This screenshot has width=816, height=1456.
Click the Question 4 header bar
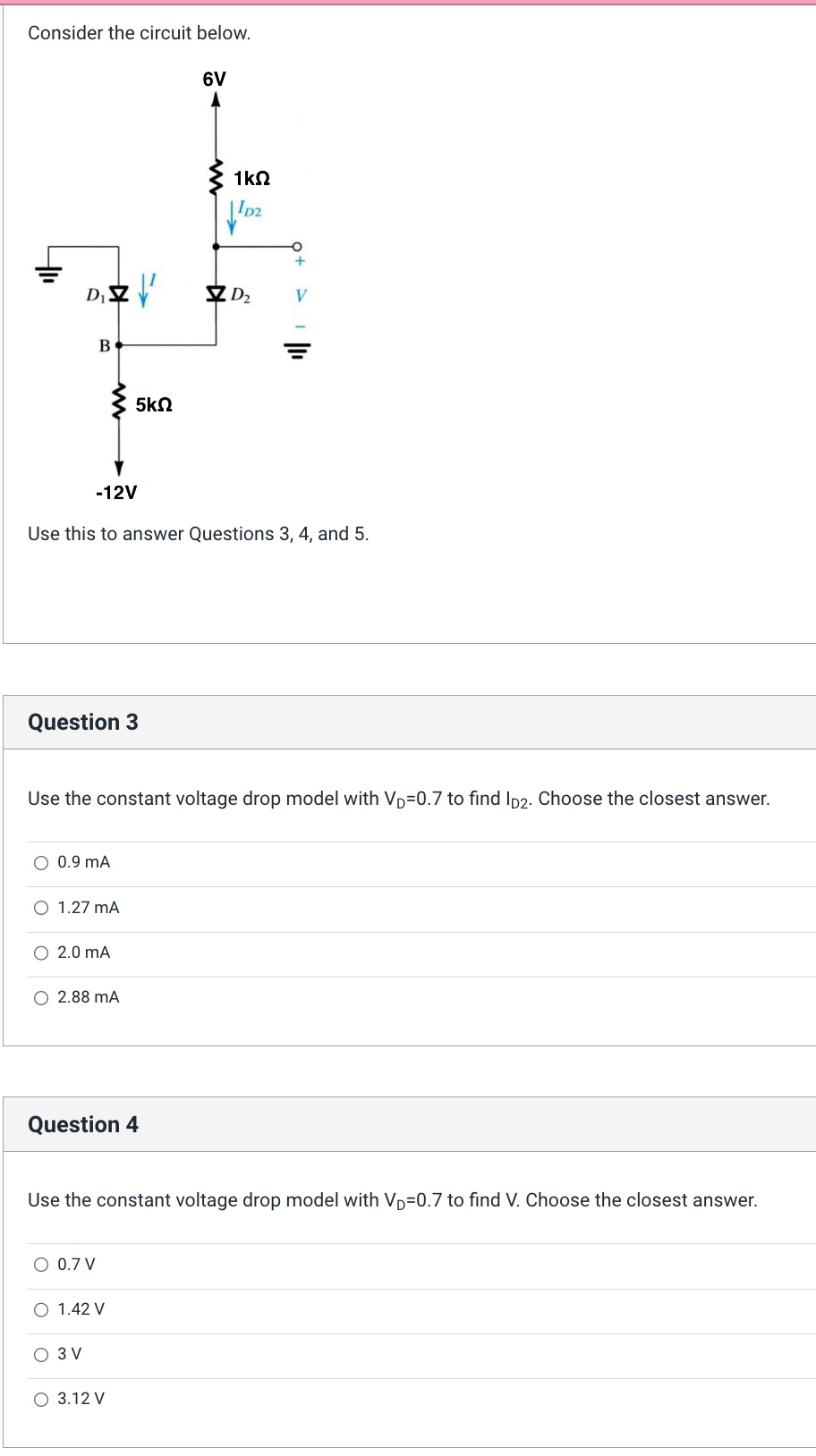[83, 1124]
